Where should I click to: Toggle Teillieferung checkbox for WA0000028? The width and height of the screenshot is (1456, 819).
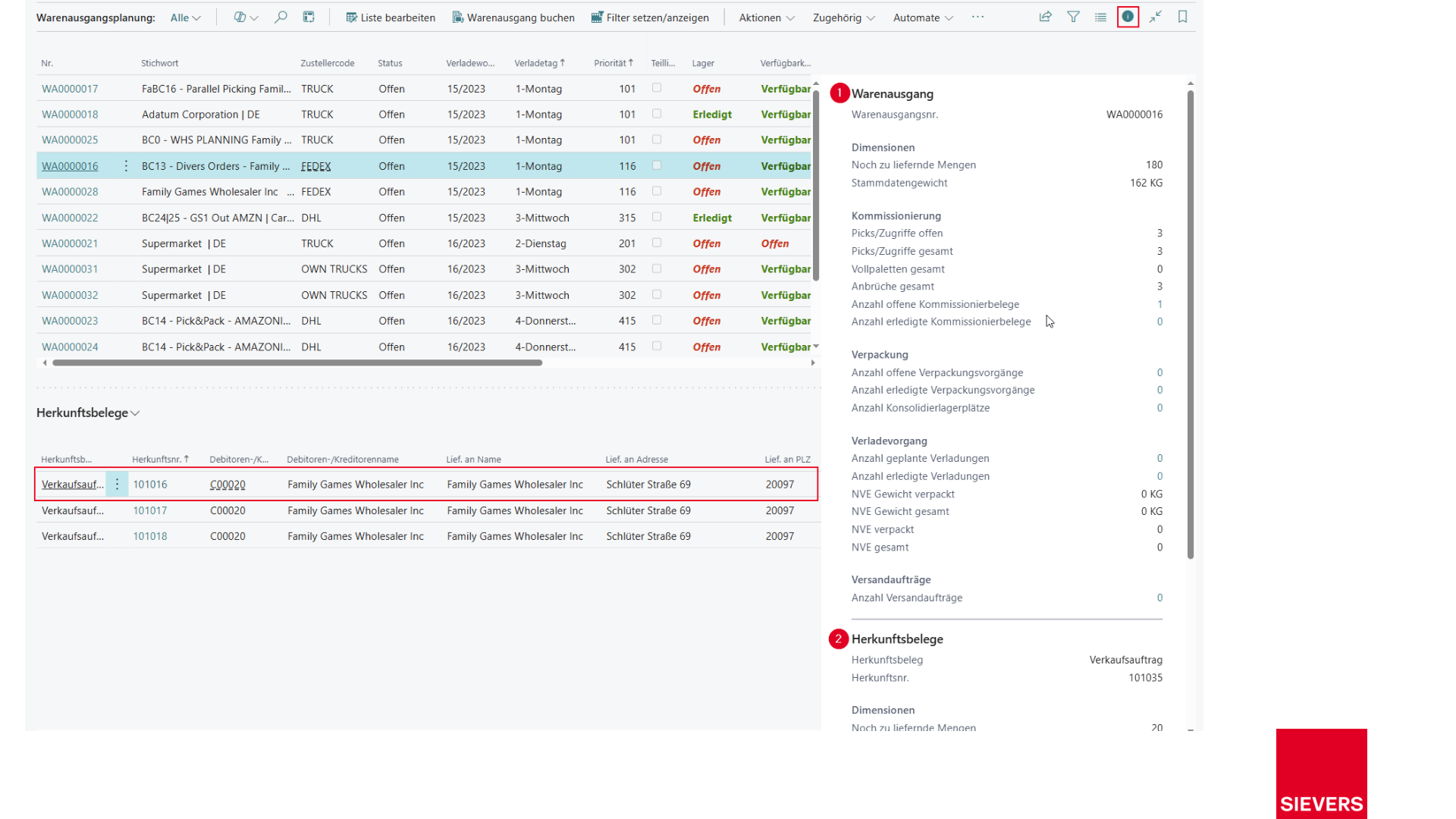(657, 191)
